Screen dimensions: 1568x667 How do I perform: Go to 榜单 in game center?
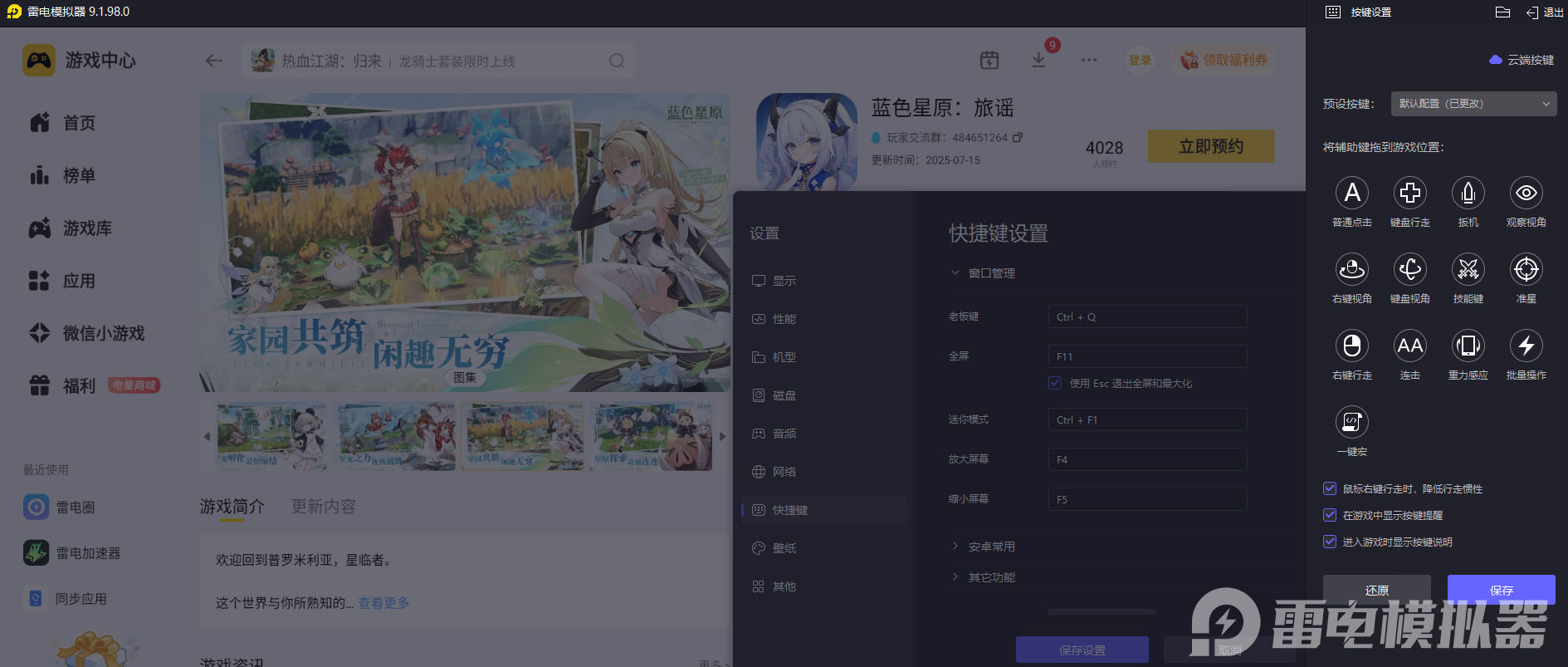click(62, 175)
